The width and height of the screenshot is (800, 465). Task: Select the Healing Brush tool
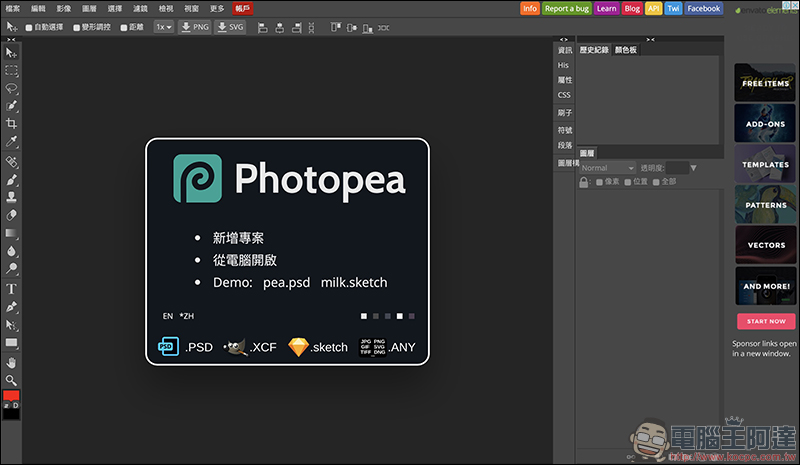pos(11,162)
